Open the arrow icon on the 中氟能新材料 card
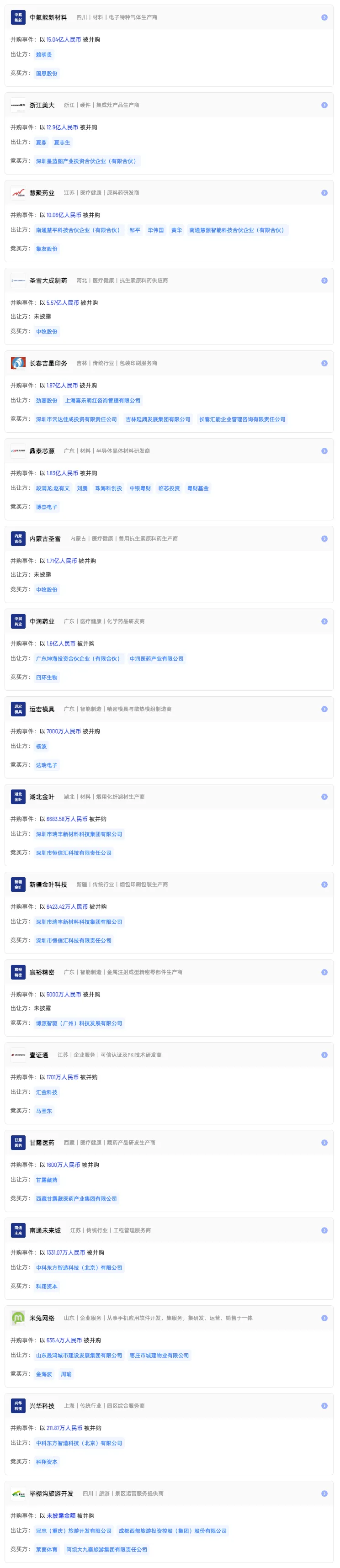The width and height of the screenshot is (340, 1568). (x=324, y=18)
